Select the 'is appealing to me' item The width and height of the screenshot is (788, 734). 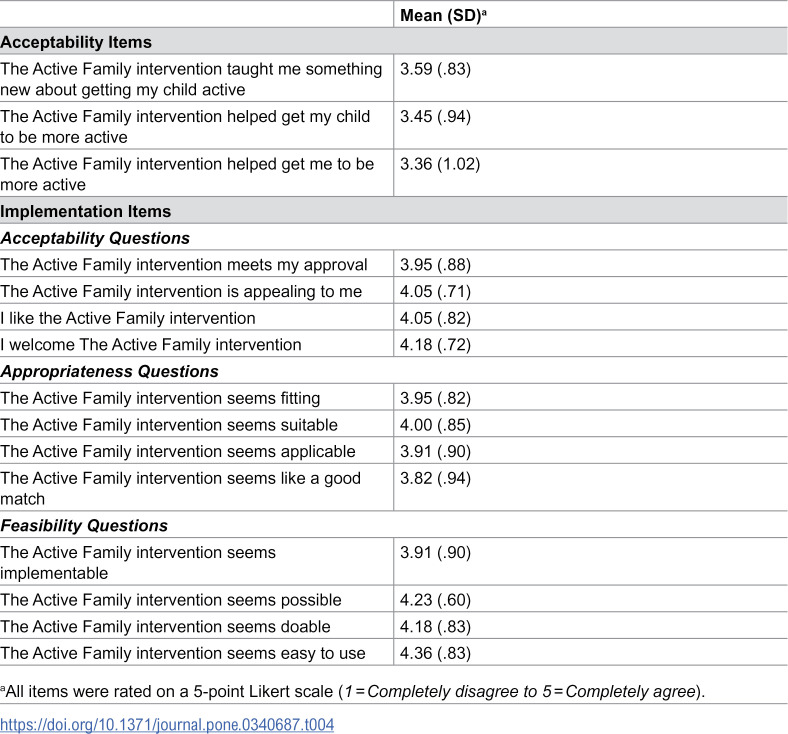click(x=181, y=291)
